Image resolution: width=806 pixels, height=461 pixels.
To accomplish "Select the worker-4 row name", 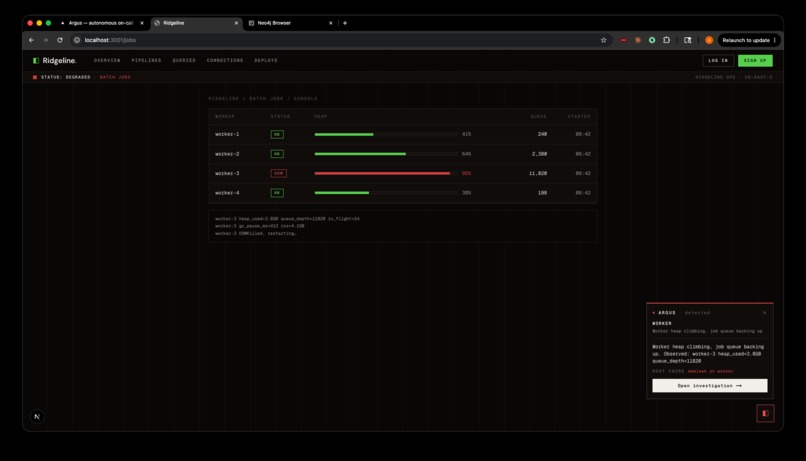I will 227,193.
